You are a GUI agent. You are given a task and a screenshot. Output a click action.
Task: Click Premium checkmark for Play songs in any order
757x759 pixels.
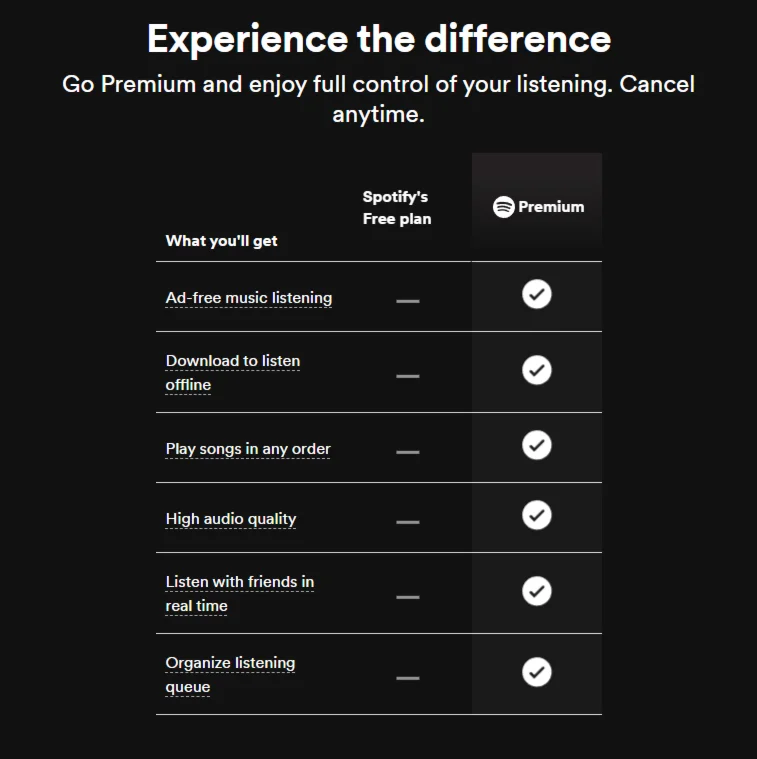pos(537,444)
